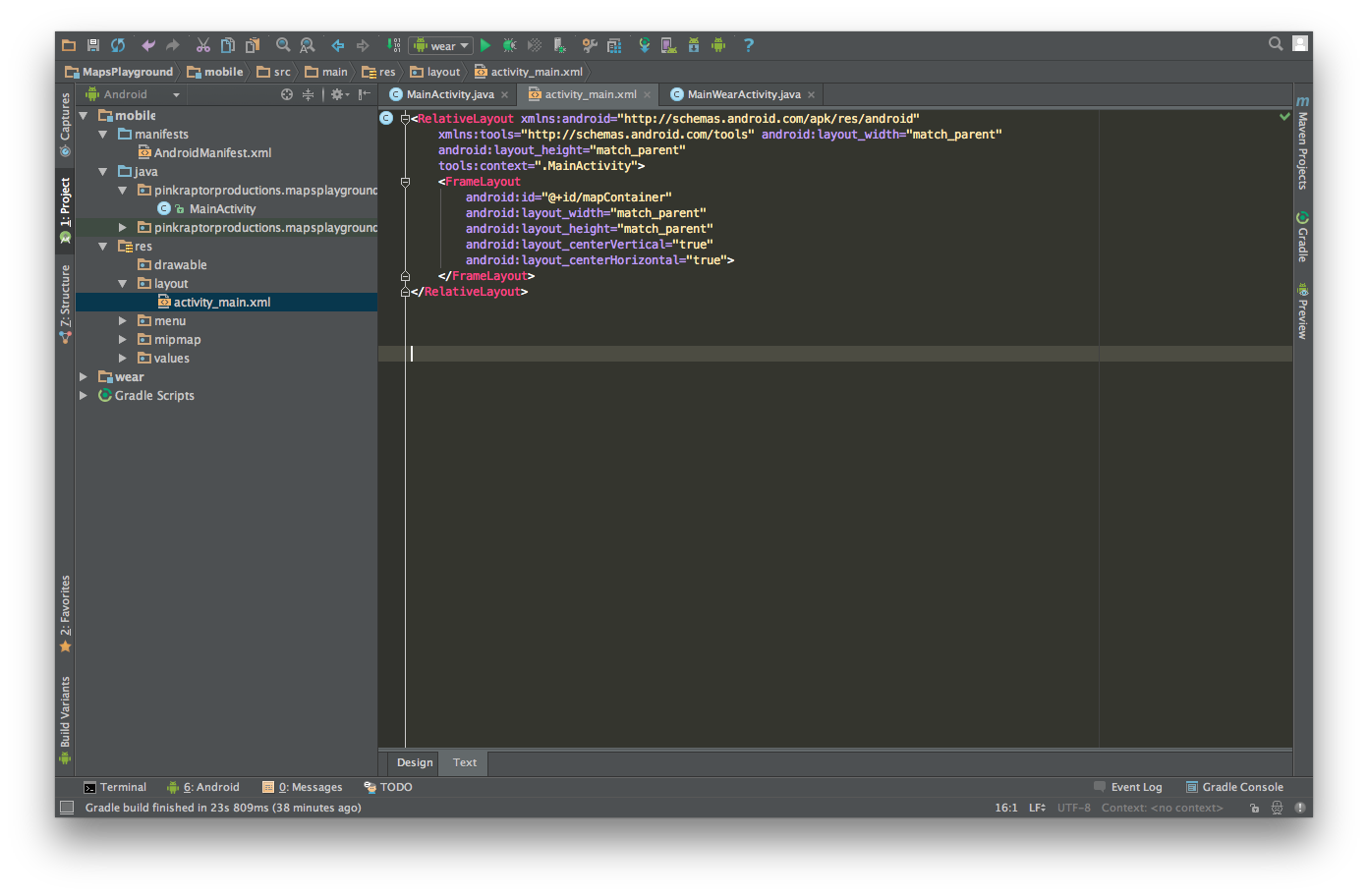
Task: Click top-right search magnifier icon
Action: tap(1276, 43)
